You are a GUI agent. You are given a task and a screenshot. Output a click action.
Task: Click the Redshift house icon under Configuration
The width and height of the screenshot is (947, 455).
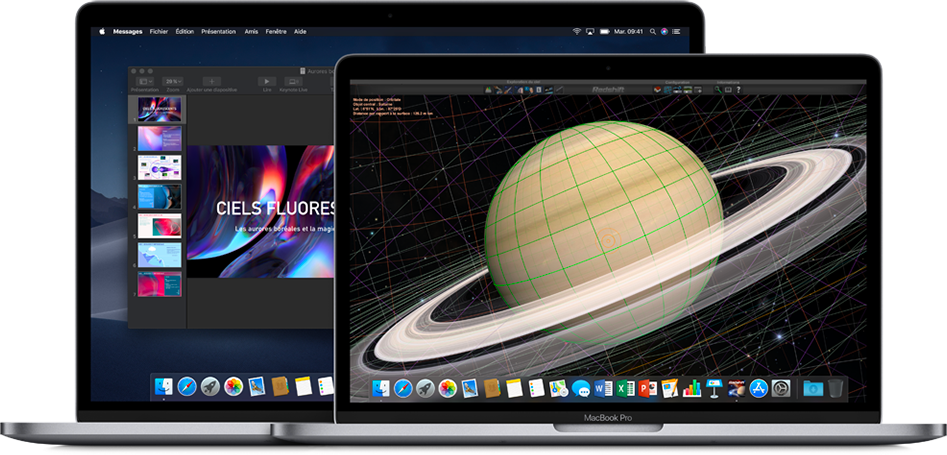[659, 89]
